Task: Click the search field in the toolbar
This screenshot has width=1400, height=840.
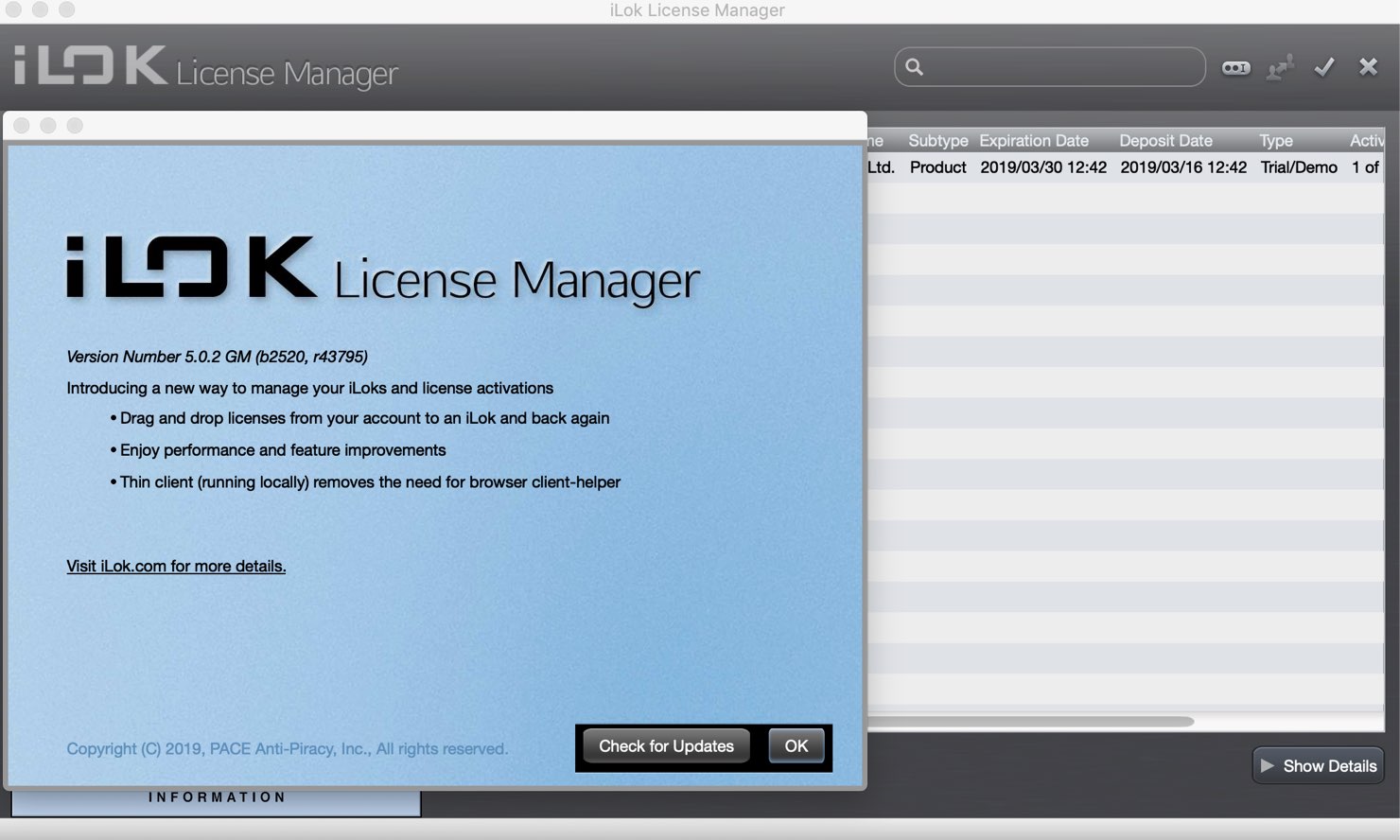Action: (1050, 67)
